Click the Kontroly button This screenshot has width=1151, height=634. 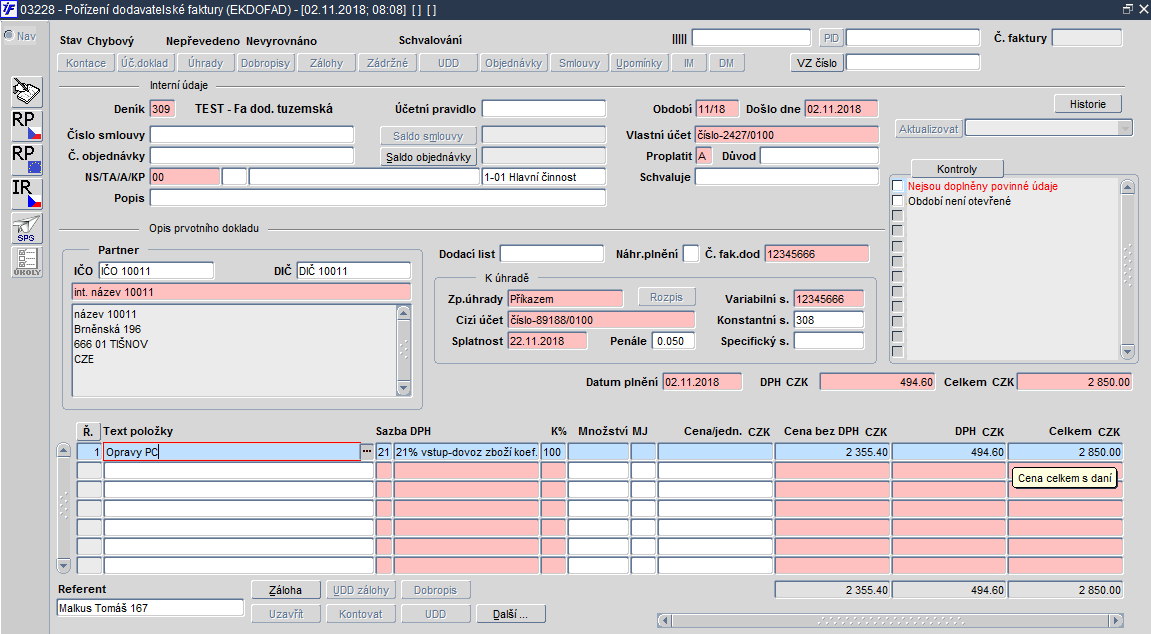tap(957, 169)
